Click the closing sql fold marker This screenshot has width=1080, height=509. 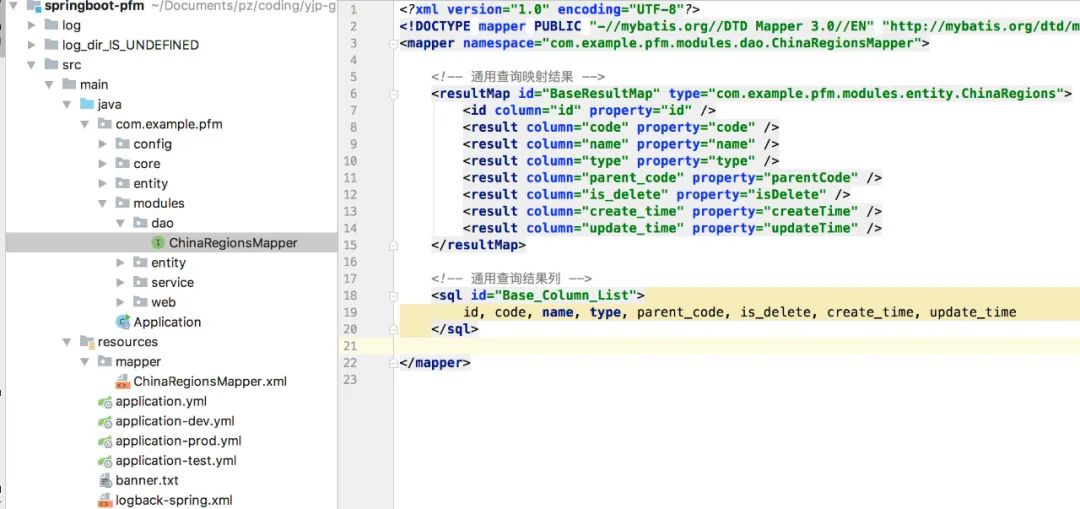(x=393, y=329)
